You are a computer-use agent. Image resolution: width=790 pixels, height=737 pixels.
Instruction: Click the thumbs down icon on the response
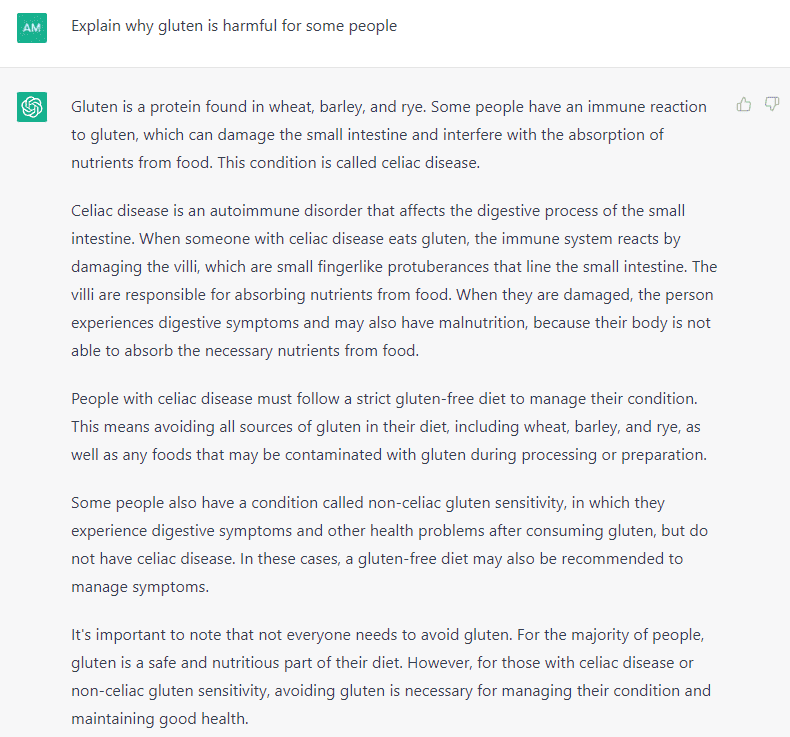[x=772, y=104]
